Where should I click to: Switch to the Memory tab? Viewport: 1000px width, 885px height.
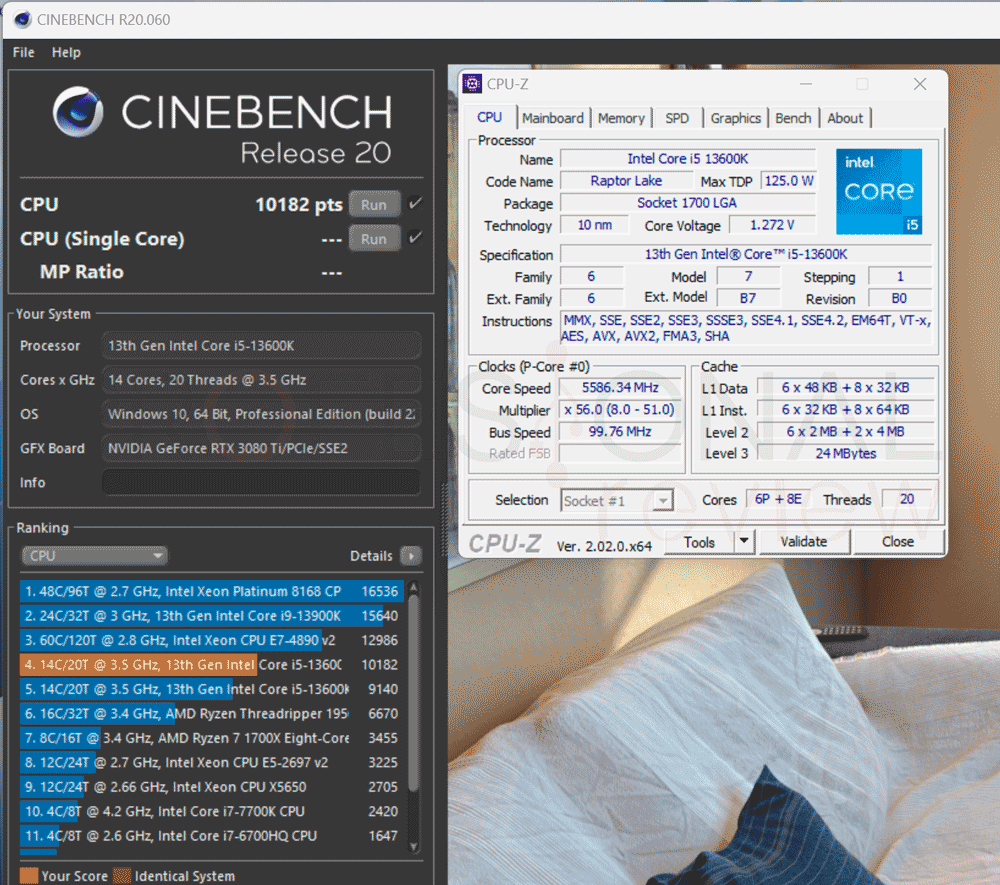tap(621, 118)
